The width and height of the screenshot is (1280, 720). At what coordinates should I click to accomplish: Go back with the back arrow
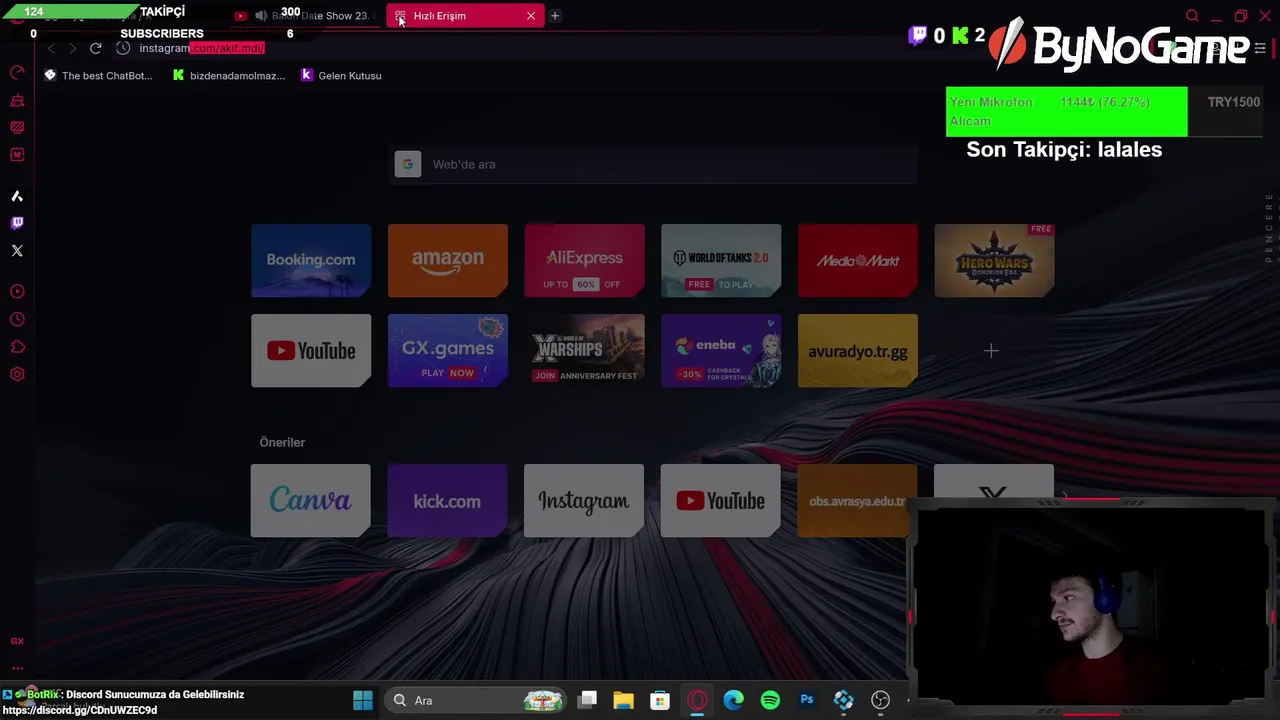(x=51, y=48)
